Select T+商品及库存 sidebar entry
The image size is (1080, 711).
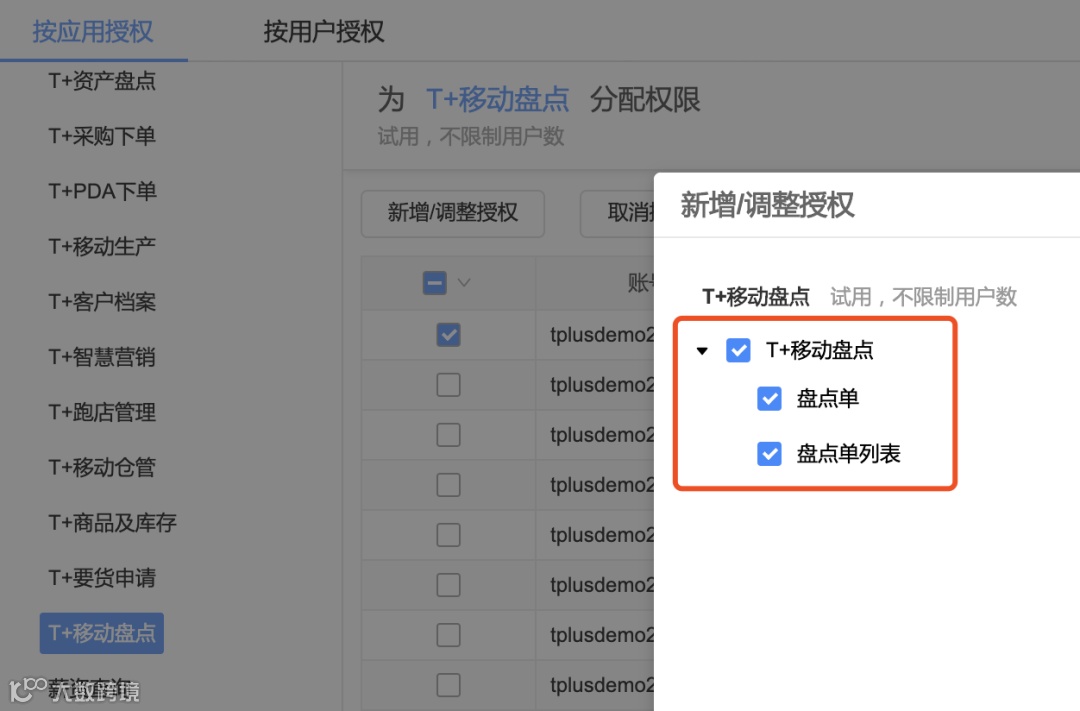pos(112,522)
